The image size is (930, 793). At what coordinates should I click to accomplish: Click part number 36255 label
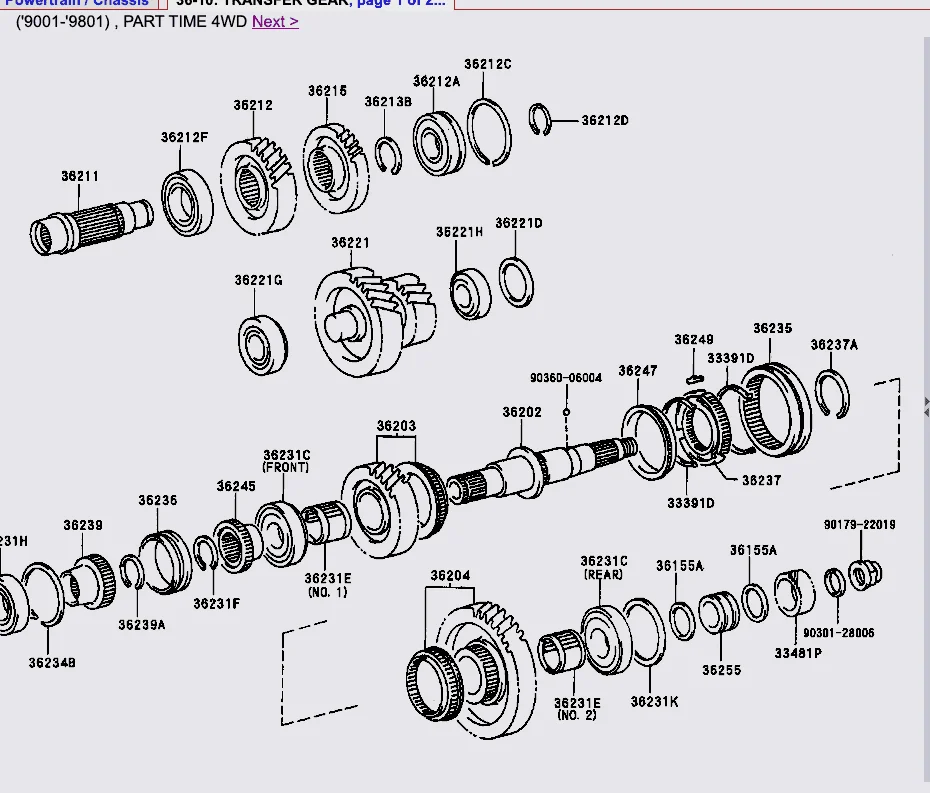click(722, 670)
